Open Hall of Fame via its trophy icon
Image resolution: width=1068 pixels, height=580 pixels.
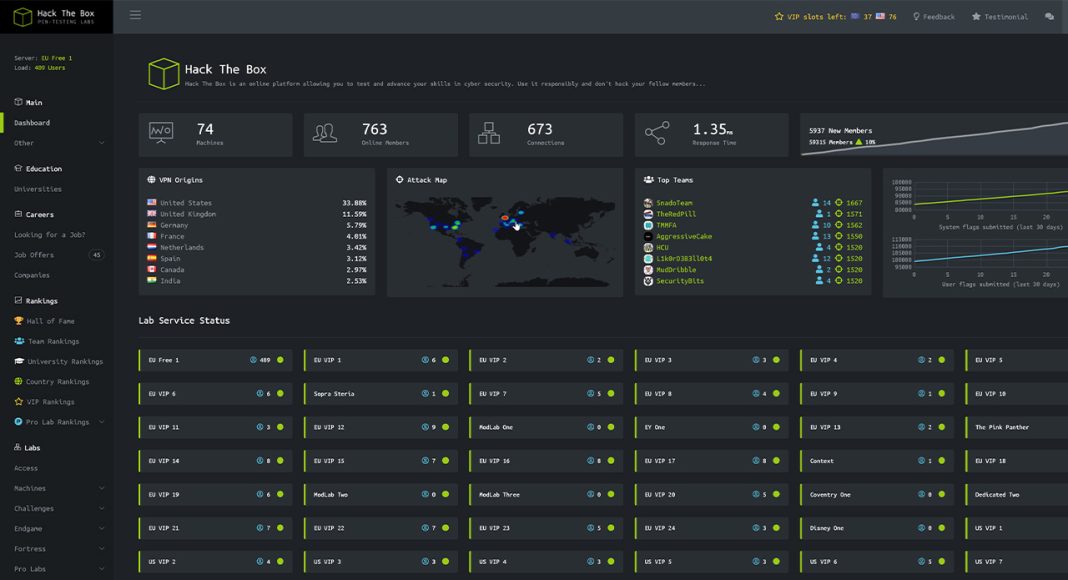click(x=19, y=321)
